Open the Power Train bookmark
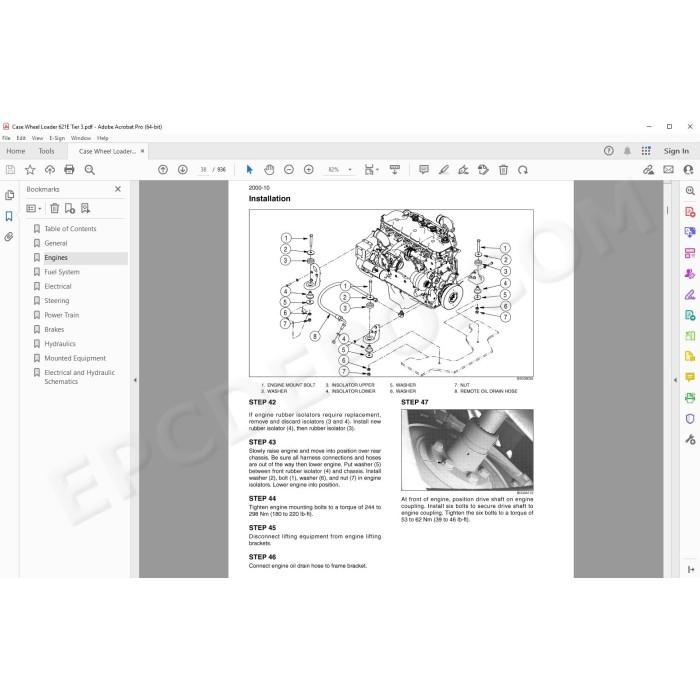This screenshot has width=700, height=700. [x=62, y=315]
